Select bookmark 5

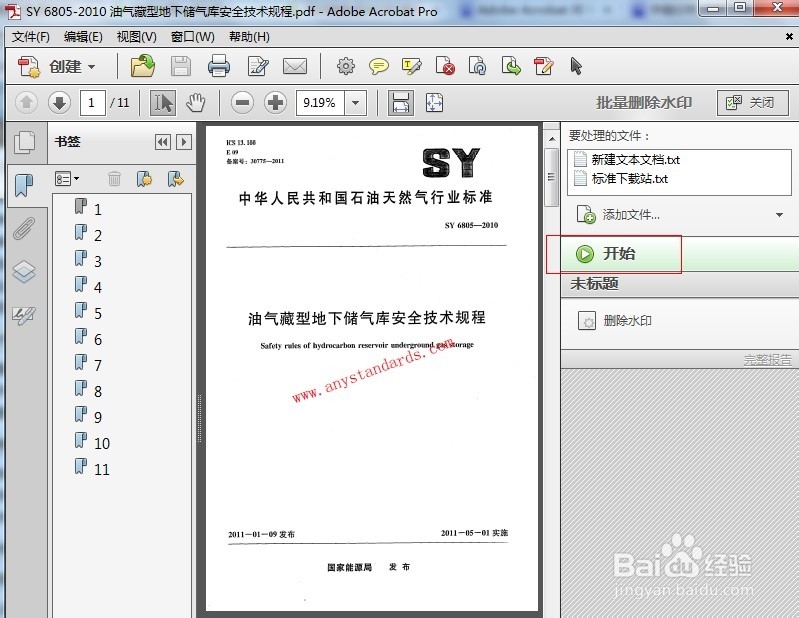click(89, 312)
